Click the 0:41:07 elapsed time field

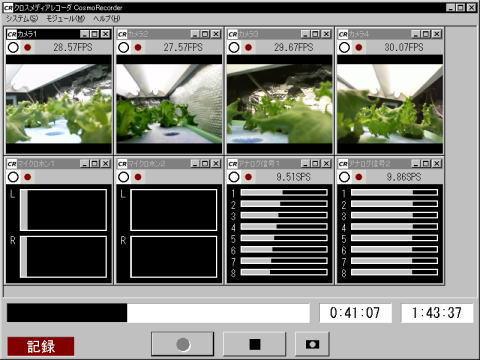[355, 313]
